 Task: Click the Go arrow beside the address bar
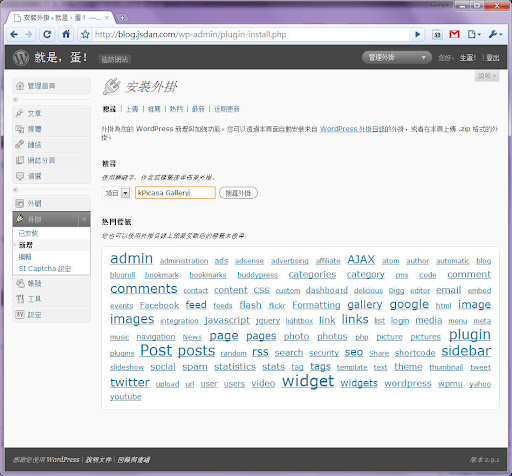pos(417,34)
